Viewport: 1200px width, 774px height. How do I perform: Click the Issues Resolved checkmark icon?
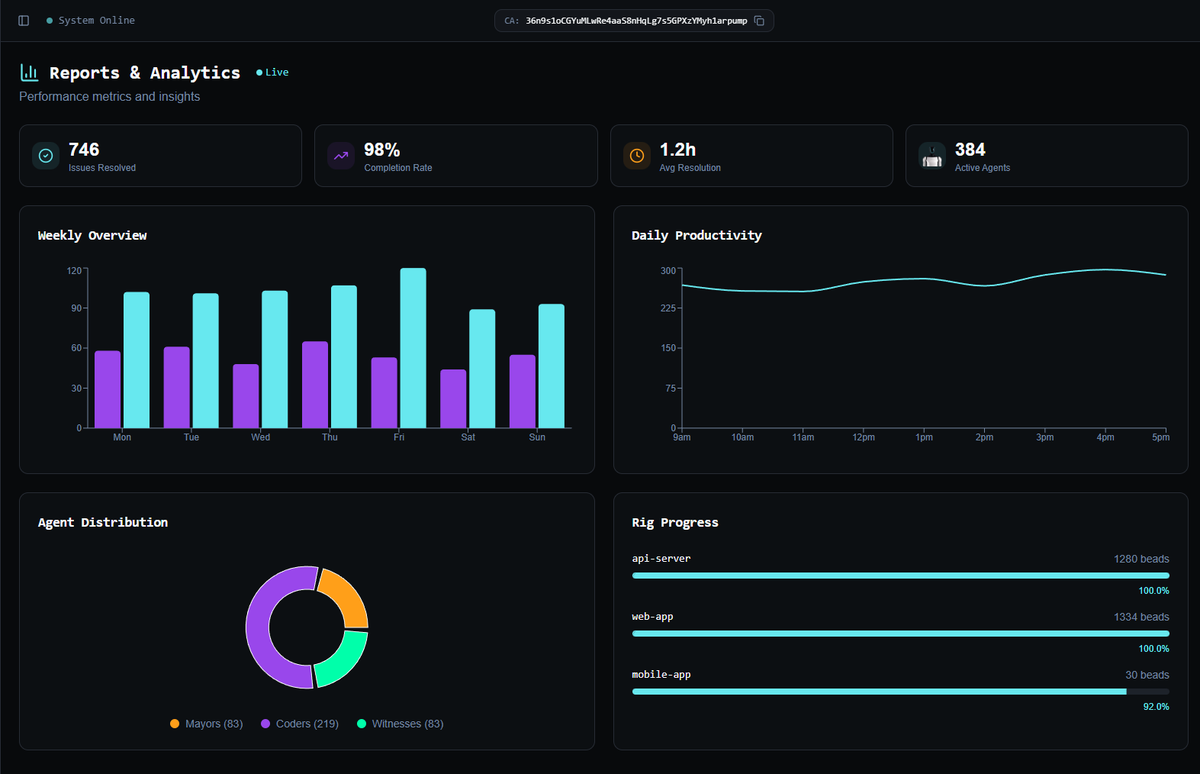click(x=45, y=155)
